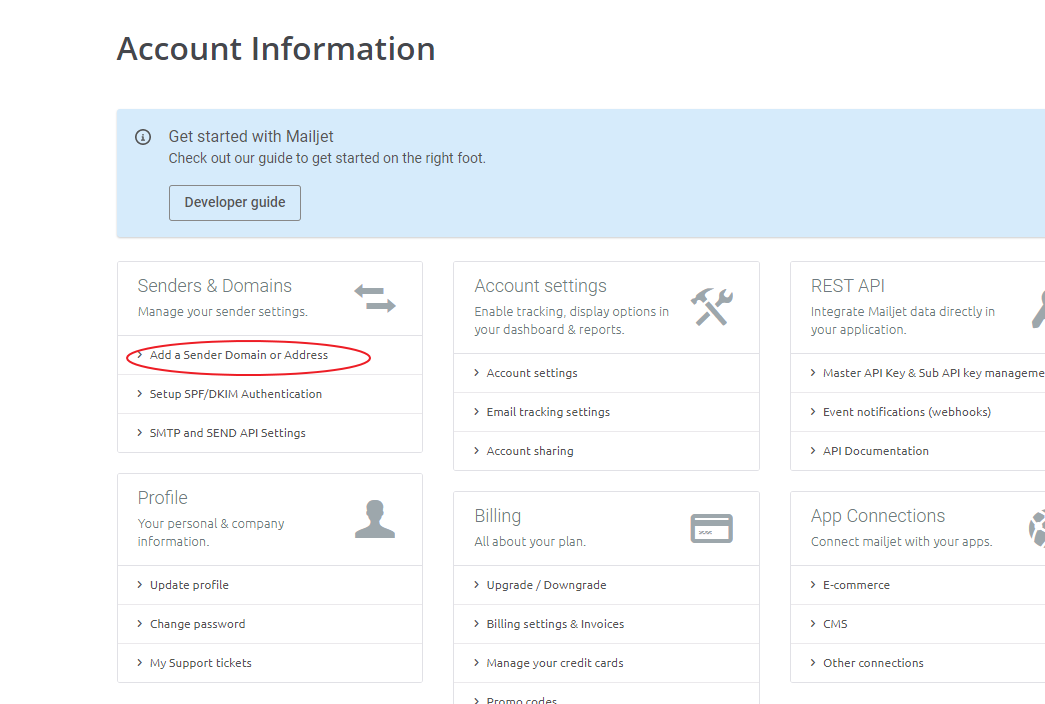
Task: Click chevron beside Event notifications (webhooks)
Action: [813, 412]
